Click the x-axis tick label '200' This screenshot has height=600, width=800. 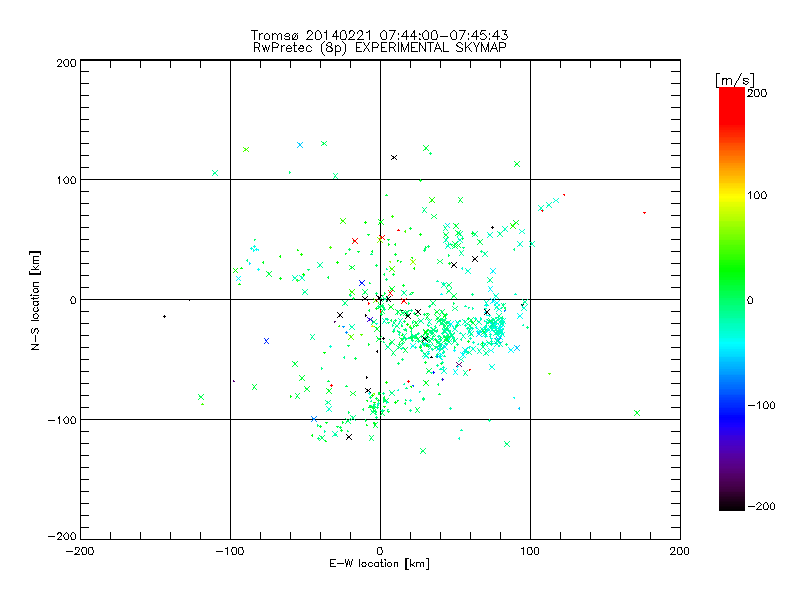[680, 552]
